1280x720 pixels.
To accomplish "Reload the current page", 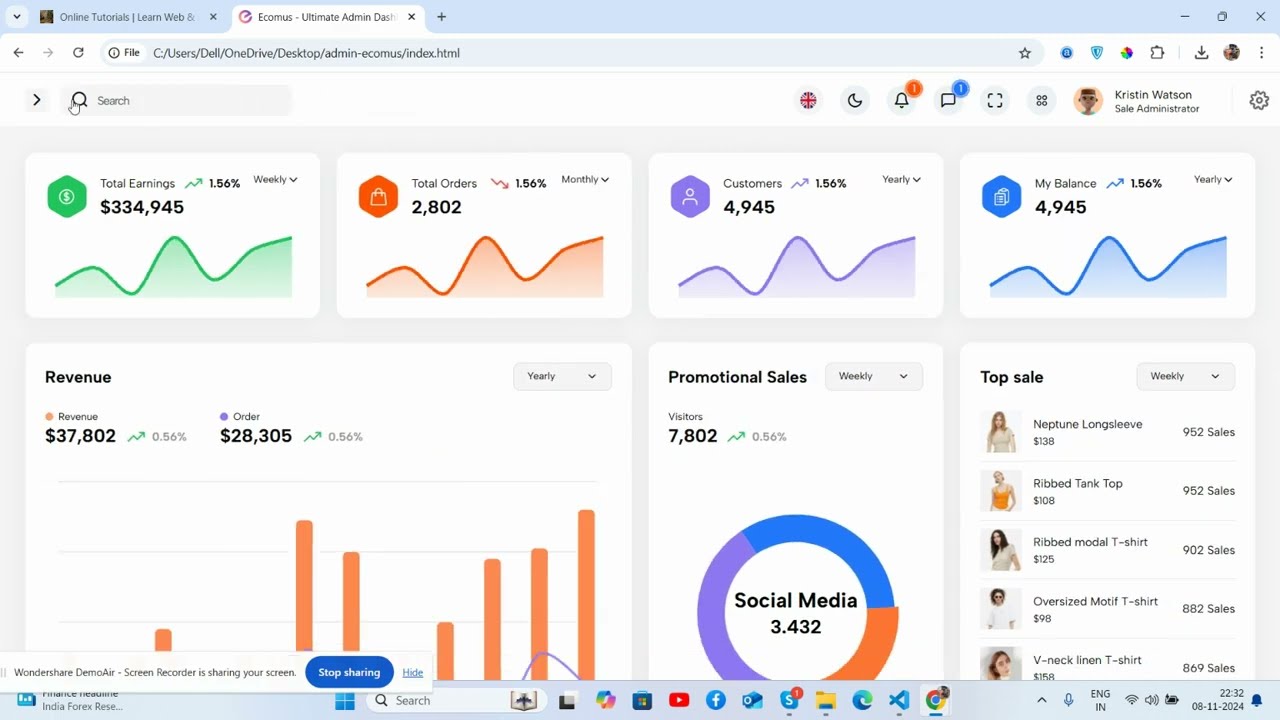I will 78,53.
